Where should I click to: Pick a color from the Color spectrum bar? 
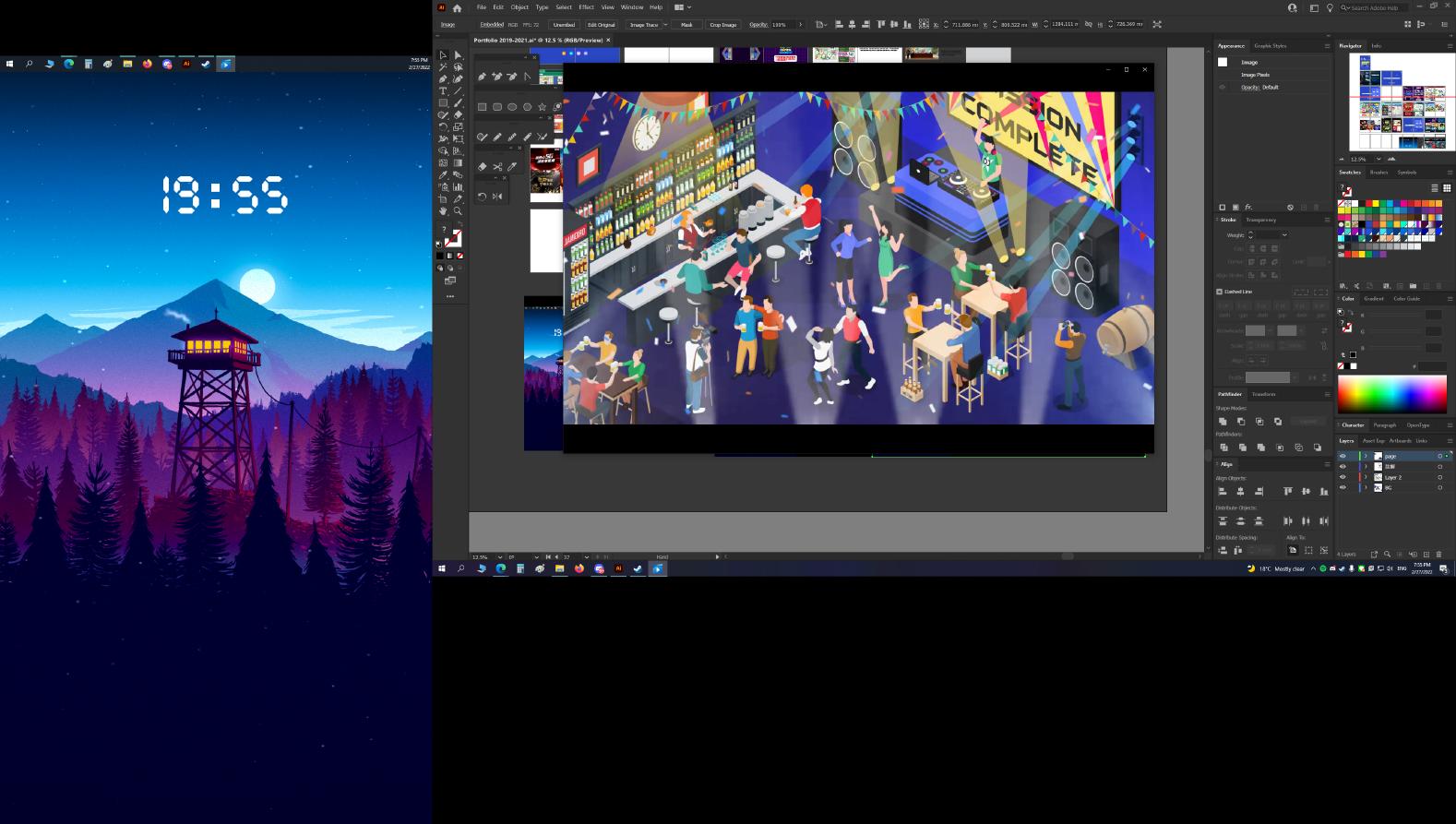(x=1391, y=394)
